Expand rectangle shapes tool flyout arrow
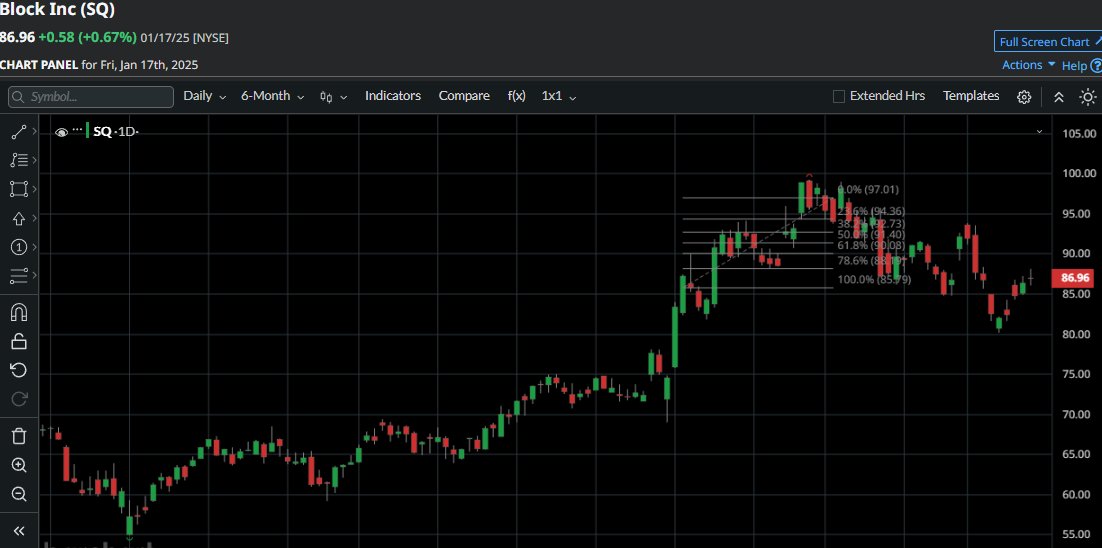The image size is (1102, 548). coord(34,189)
